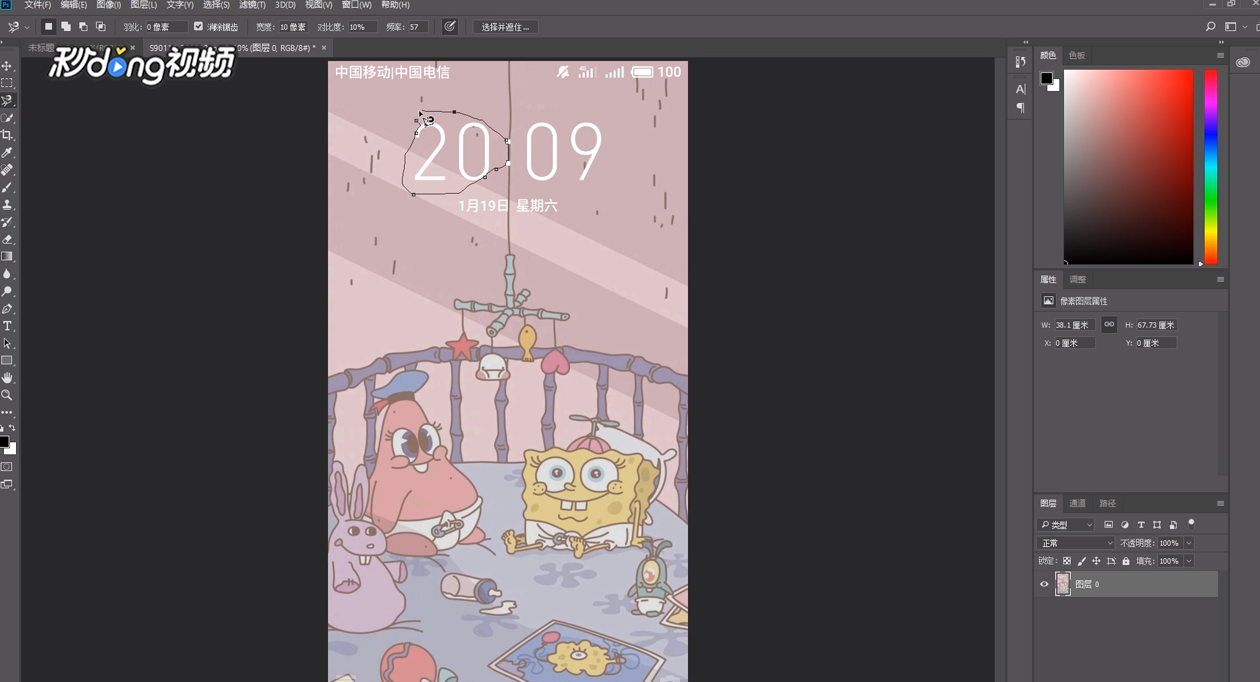The height and width of the screenshot is (682, 1260).
Task: Toggle lock all padlock icon
Action: point(1126,561)
